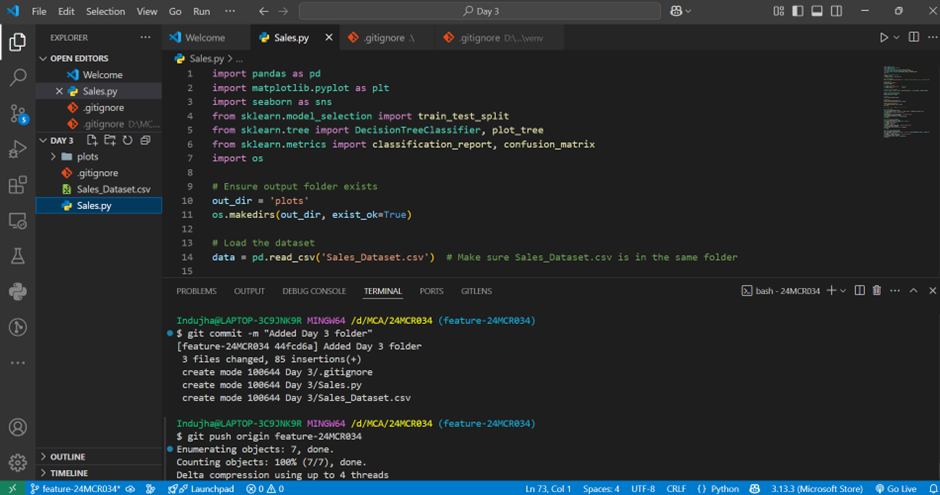Viewport: 940px width, 495px height.
Task: Switch to the DEBUG CONSOLE tab
Action: [x=314, y=291]
